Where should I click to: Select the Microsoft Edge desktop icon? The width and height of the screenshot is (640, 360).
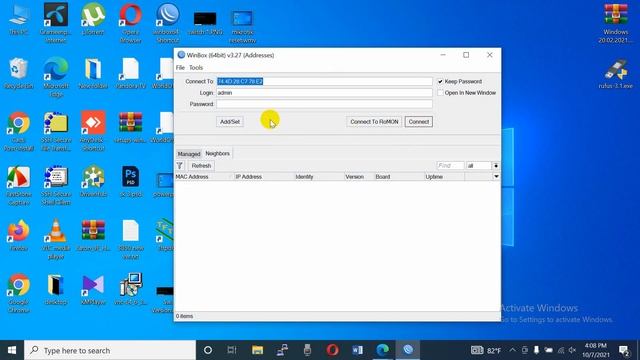click(56, 77)
